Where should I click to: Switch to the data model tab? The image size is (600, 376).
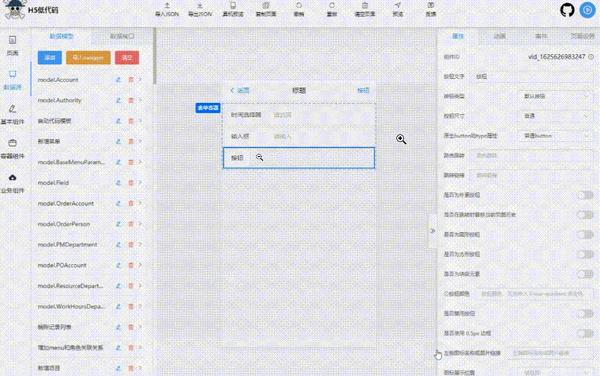pos(61,36)
